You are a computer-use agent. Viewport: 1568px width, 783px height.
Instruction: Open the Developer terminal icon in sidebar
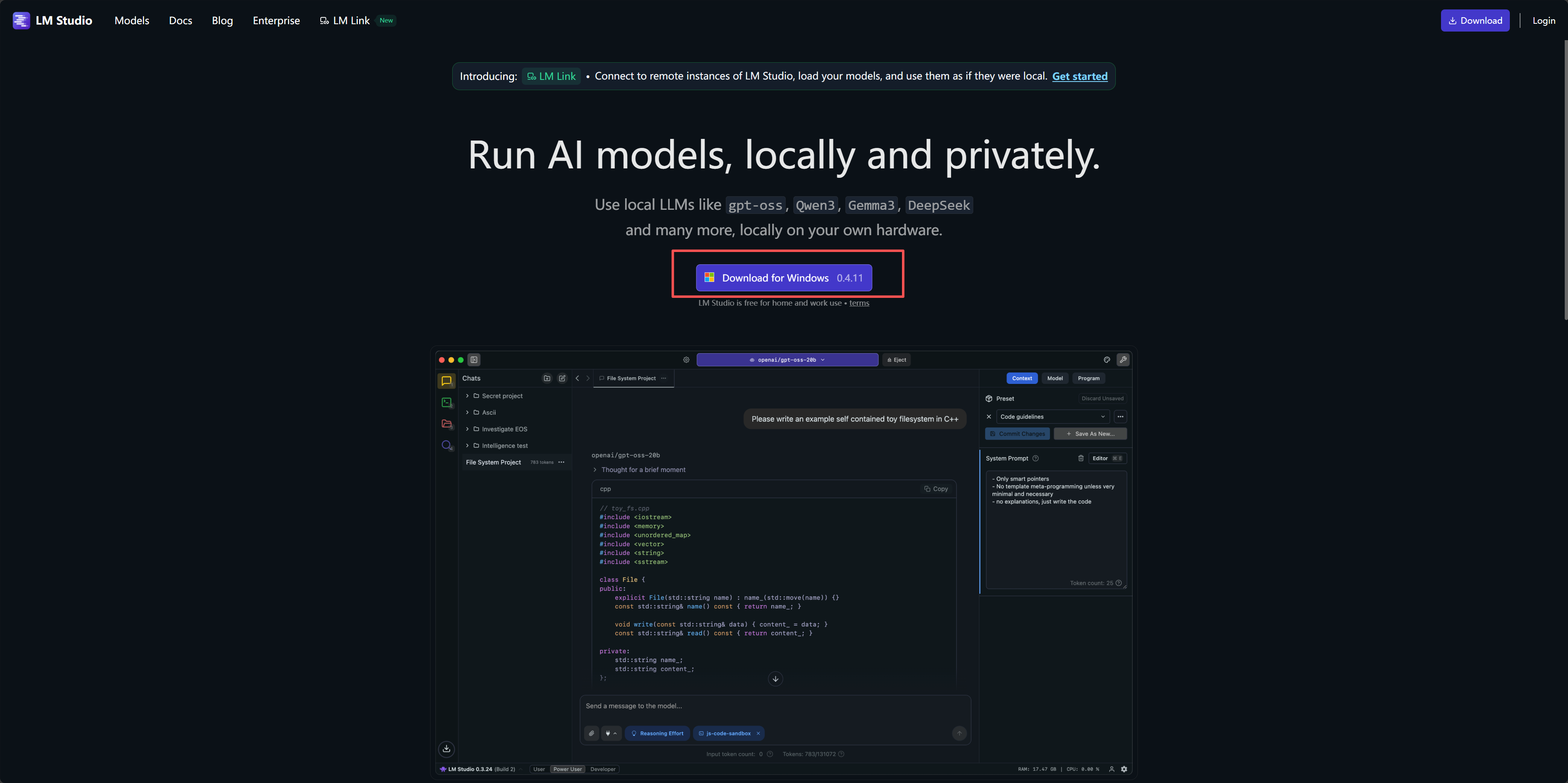tap(446, 402)
